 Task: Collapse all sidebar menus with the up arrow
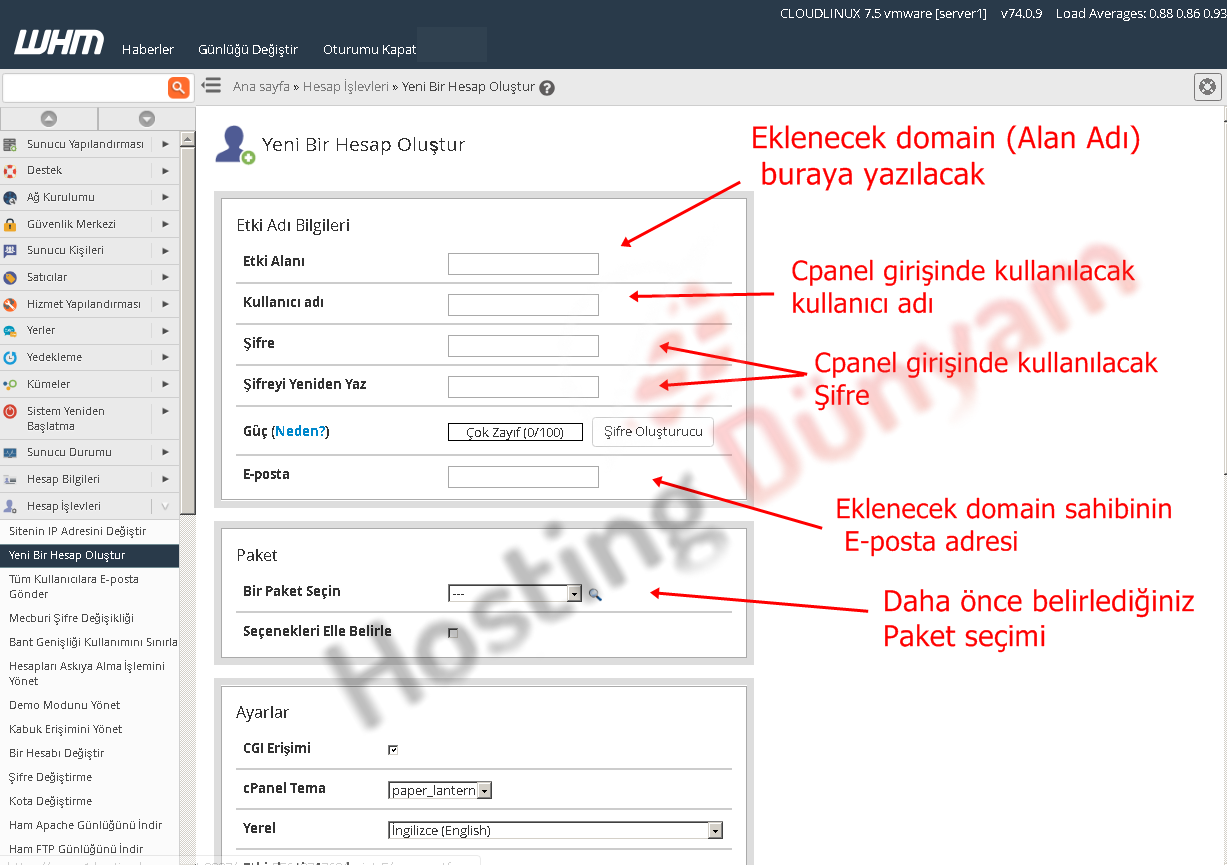click(x=49, y=118)
